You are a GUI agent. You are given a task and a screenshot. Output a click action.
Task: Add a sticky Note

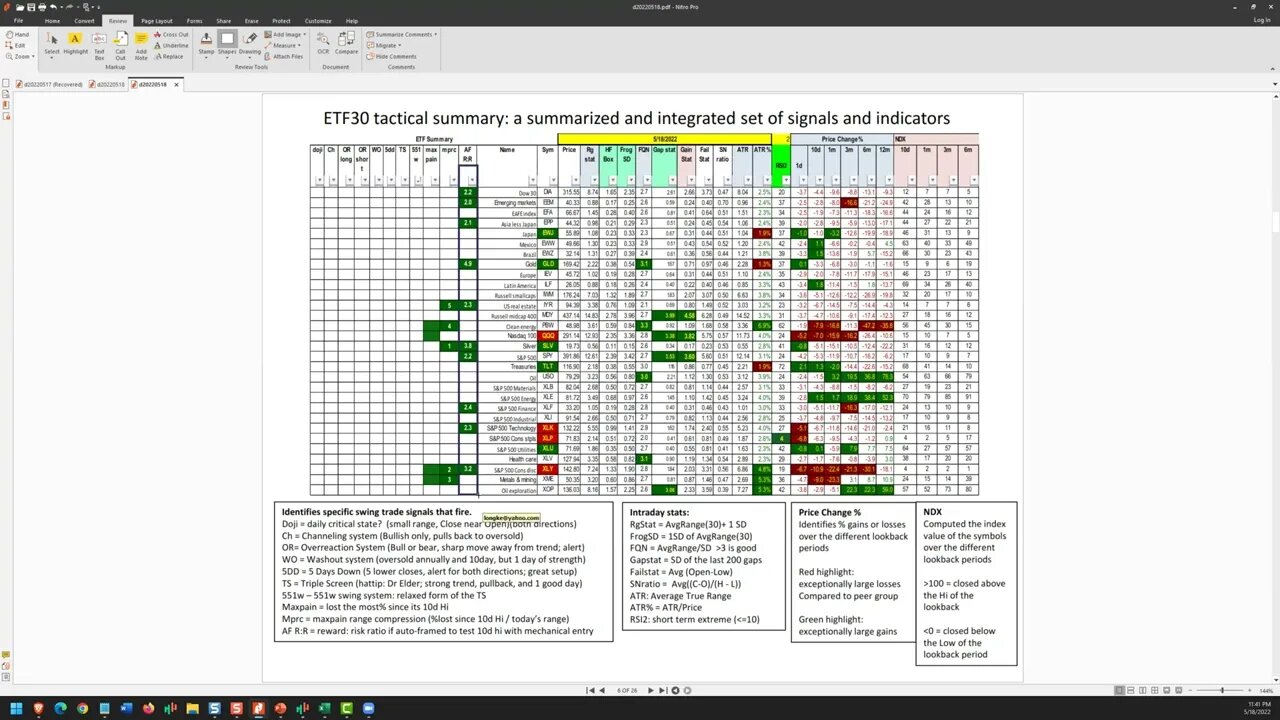point(141,44)
